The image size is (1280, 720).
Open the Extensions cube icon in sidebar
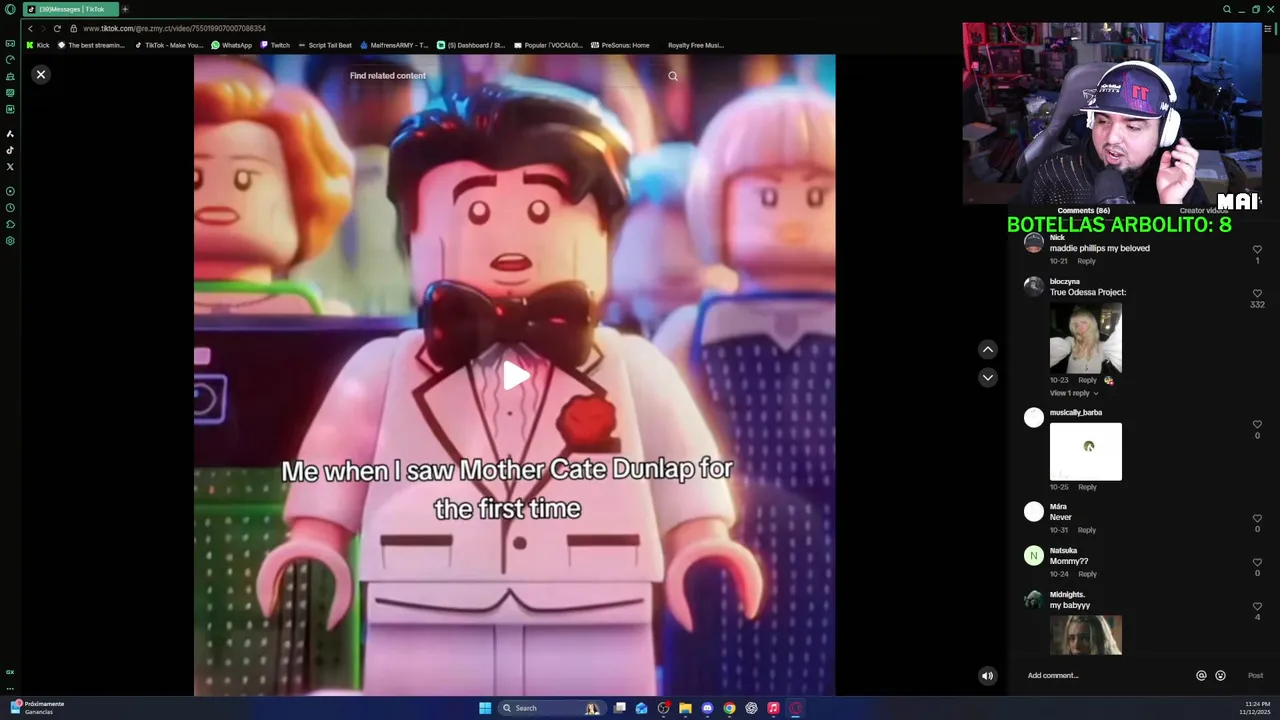click(x=10, y=224)
